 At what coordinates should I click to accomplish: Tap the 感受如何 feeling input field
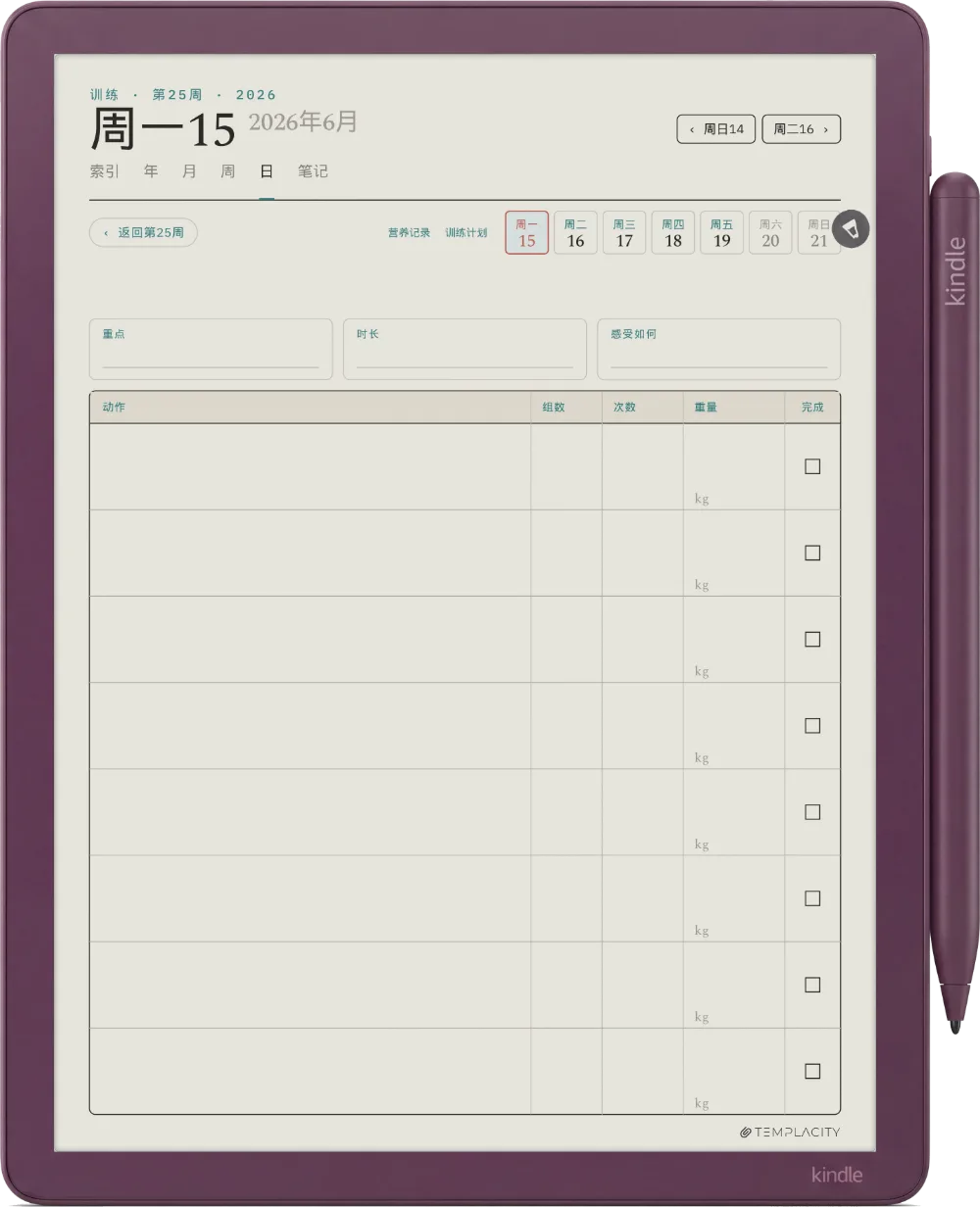tap(719, 349)
